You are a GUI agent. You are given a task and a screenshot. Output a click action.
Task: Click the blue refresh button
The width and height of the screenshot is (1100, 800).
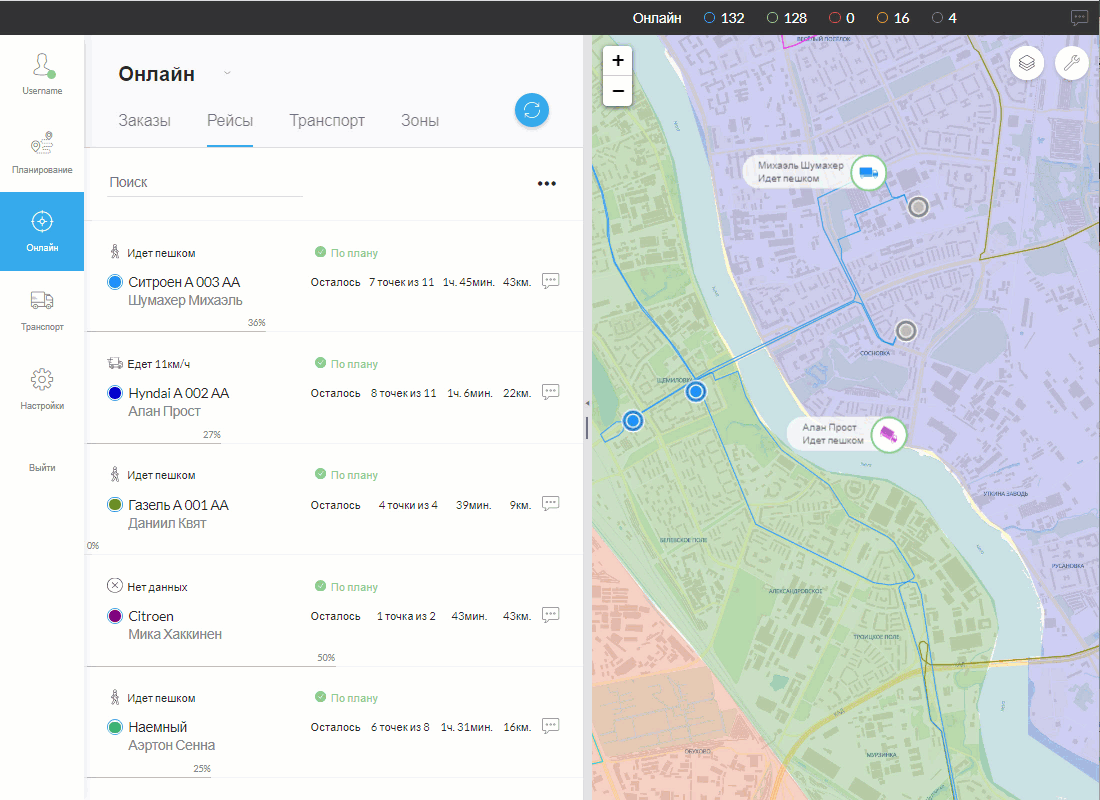click(532, 110)
